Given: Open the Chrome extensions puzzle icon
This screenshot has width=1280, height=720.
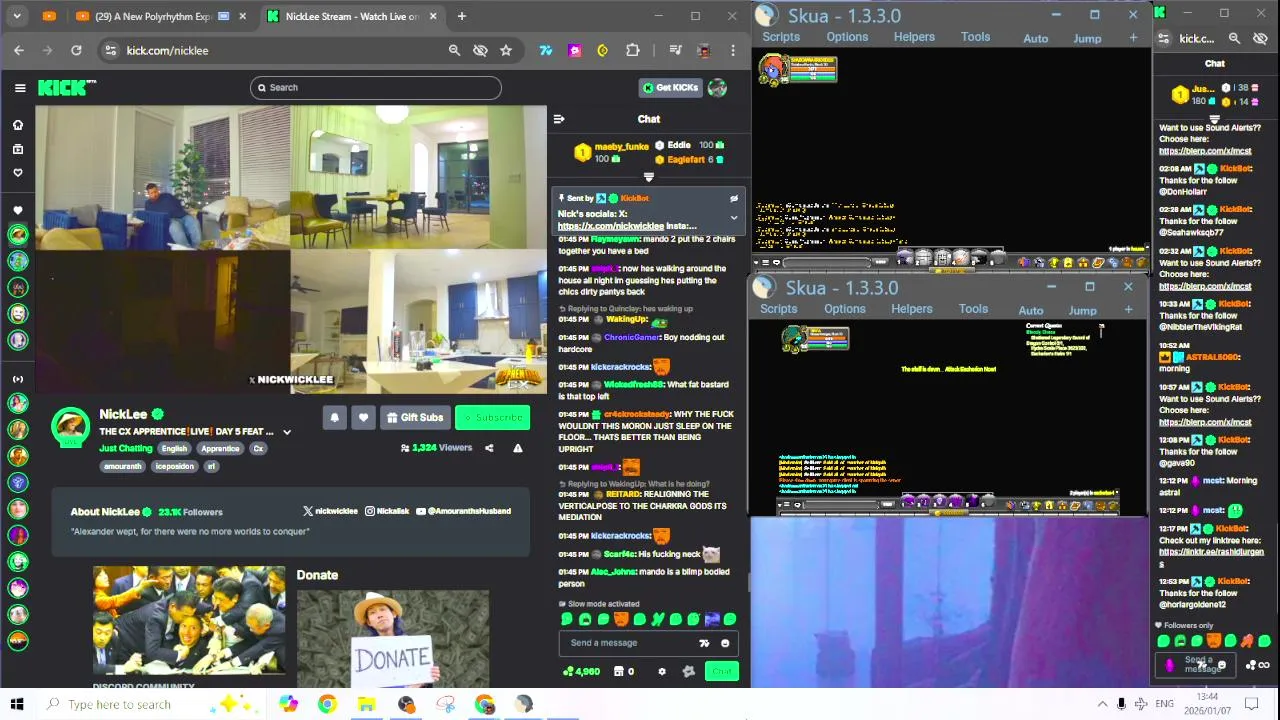Looking at the screenshot, I should pos(632,50).
